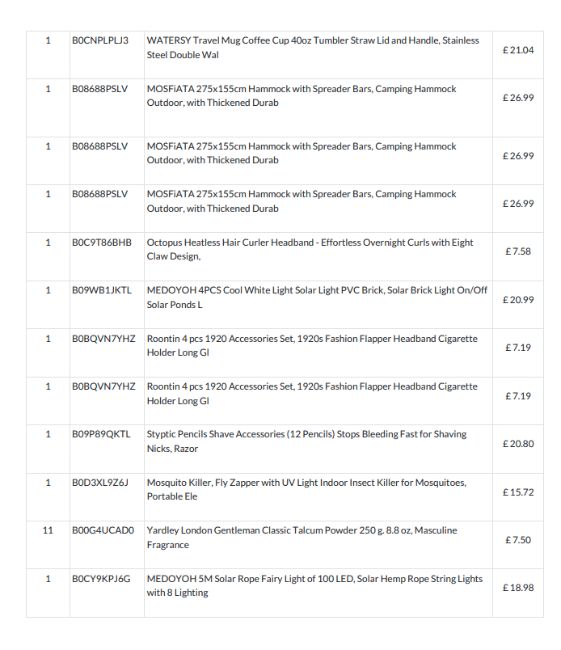Select the Mosquito Killer Fly Zapper description

coord(306,490)
